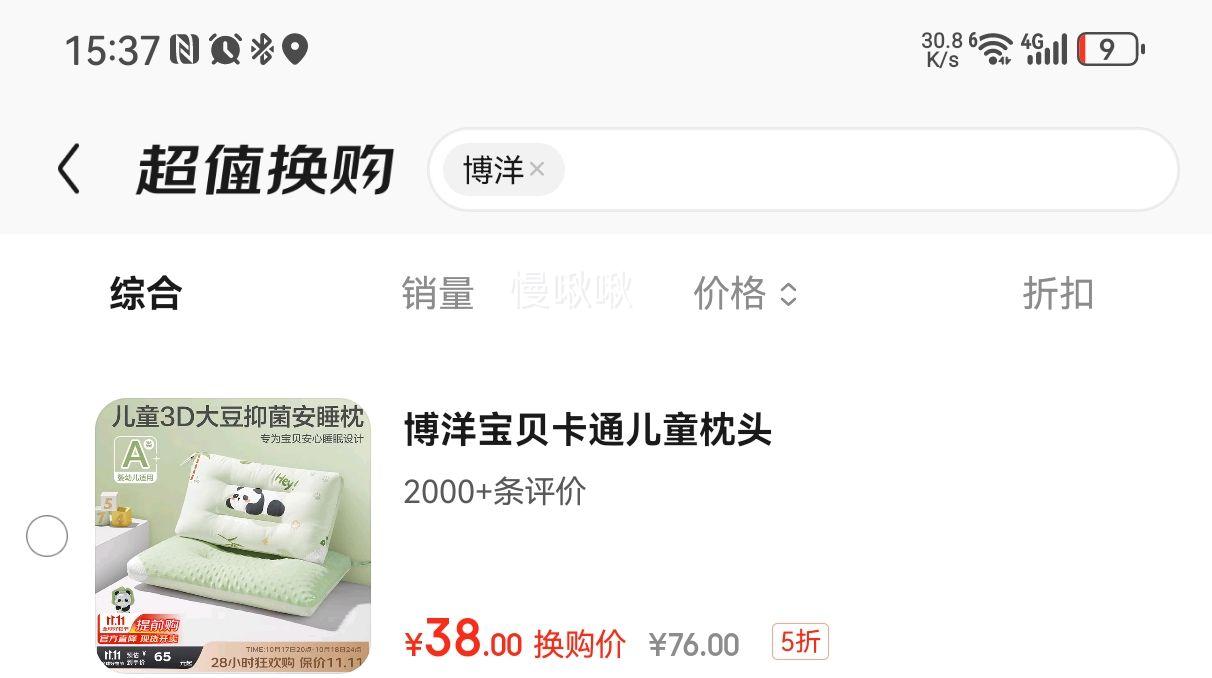Select the 博洋 pillow radio button
Screen dimensions: 1212x678
(47, 537)
